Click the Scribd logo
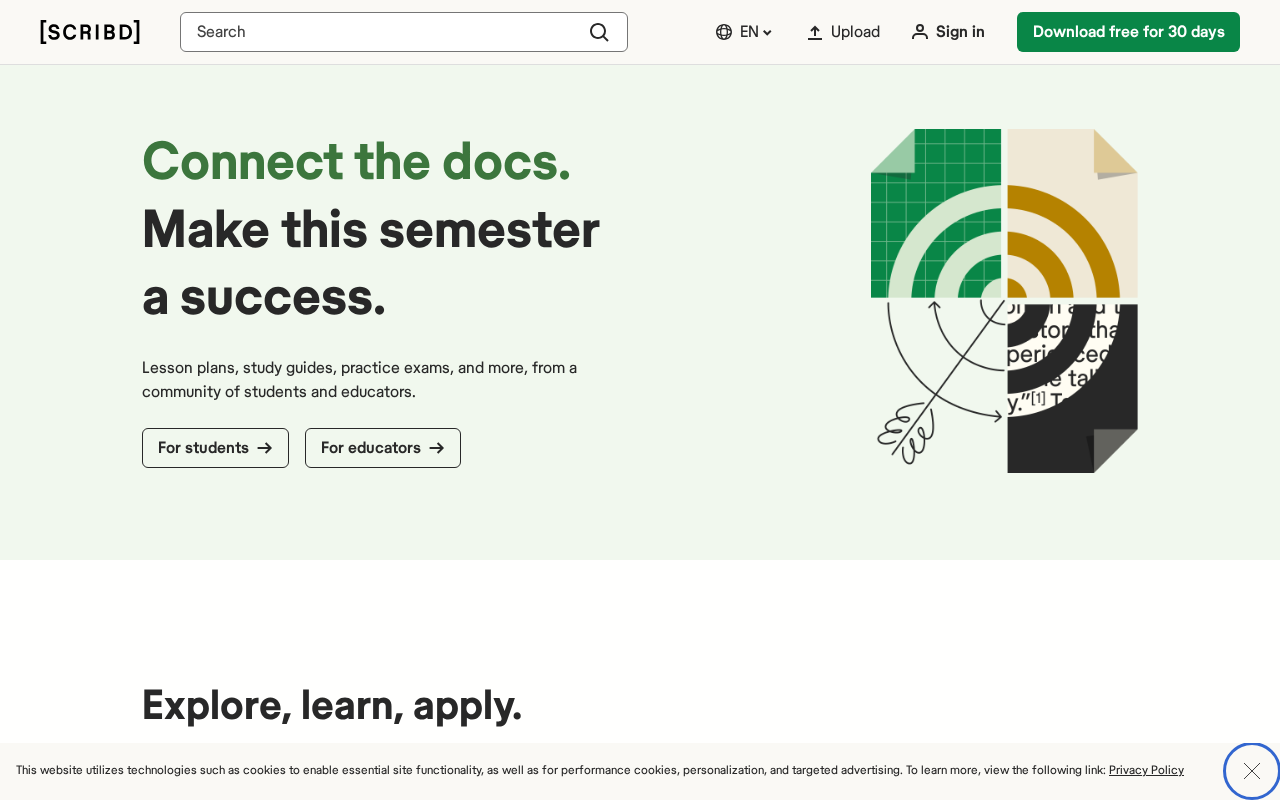Image resolution: width=1280 pixels, height=800 pixels. (90, 32)
